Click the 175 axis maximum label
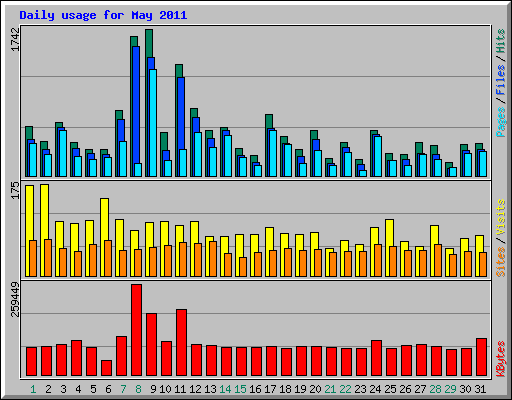Viewport: 512px width, 400px height. pos(15,190)
